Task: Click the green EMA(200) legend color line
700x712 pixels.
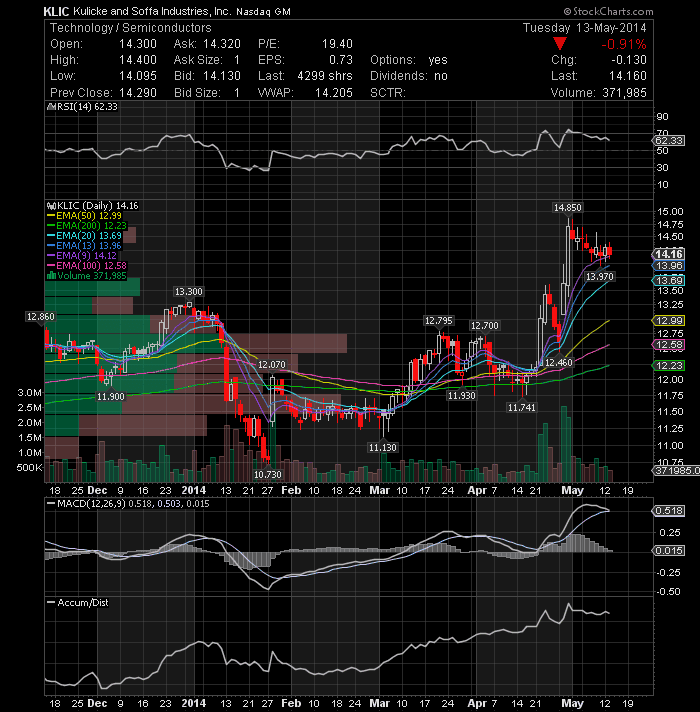Action: 51,226
